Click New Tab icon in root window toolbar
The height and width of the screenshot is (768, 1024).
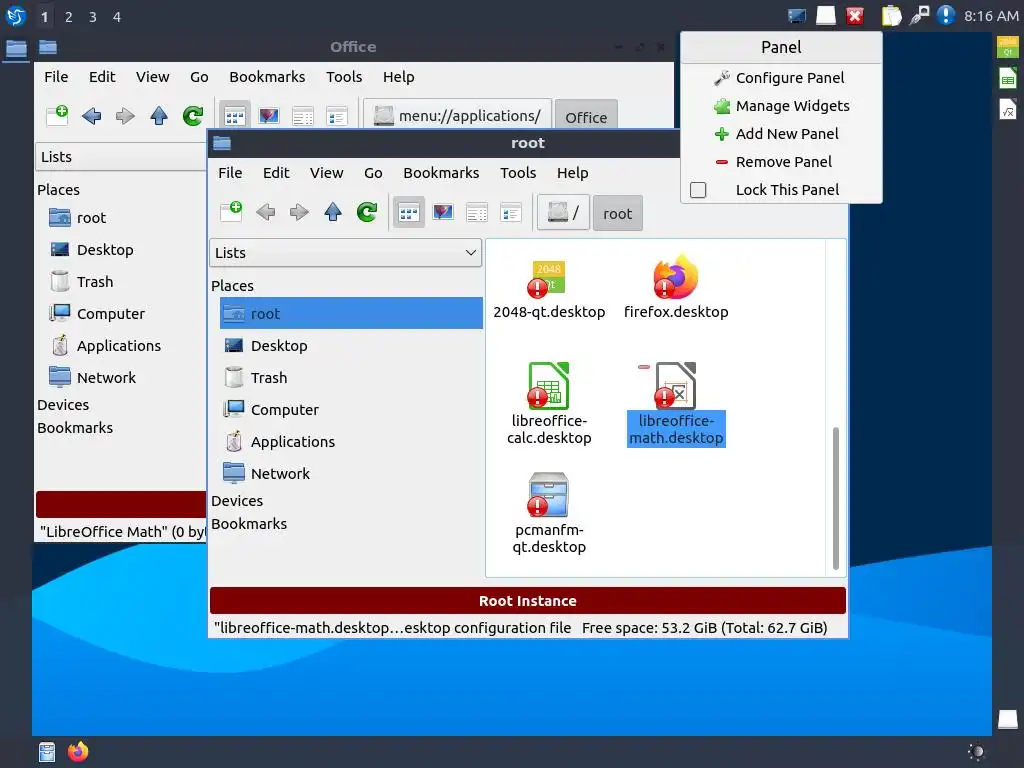pyautogui.click(x=231, y=212)
